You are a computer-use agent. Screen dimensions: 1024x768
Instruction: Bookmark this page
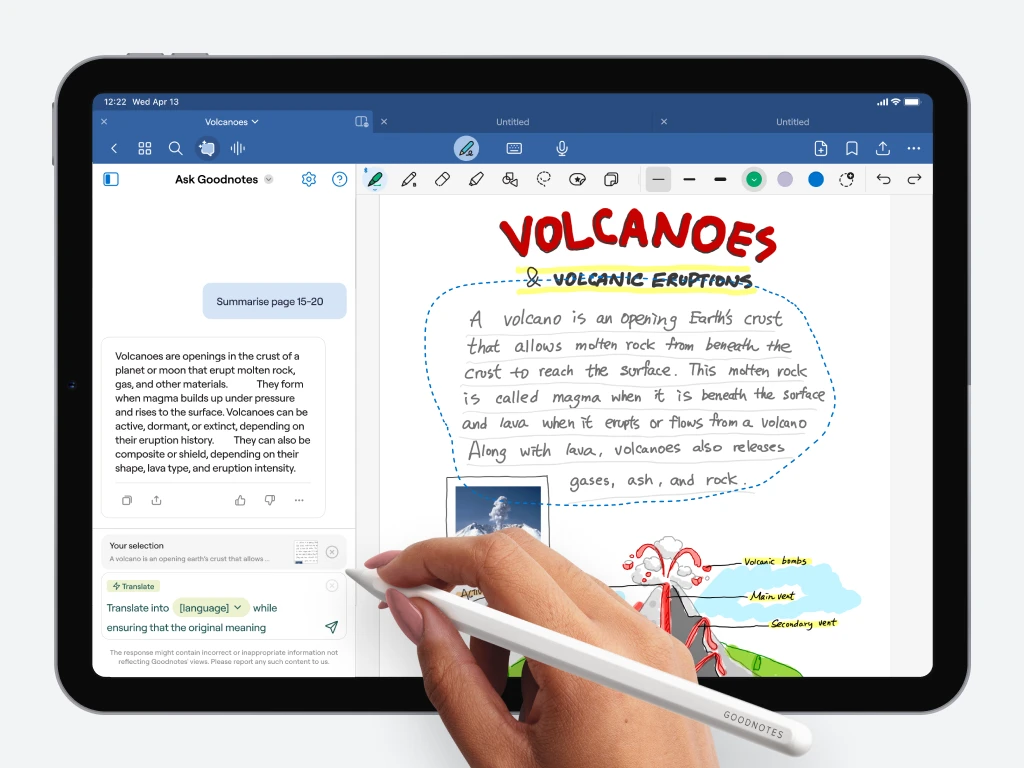point(852,148)
